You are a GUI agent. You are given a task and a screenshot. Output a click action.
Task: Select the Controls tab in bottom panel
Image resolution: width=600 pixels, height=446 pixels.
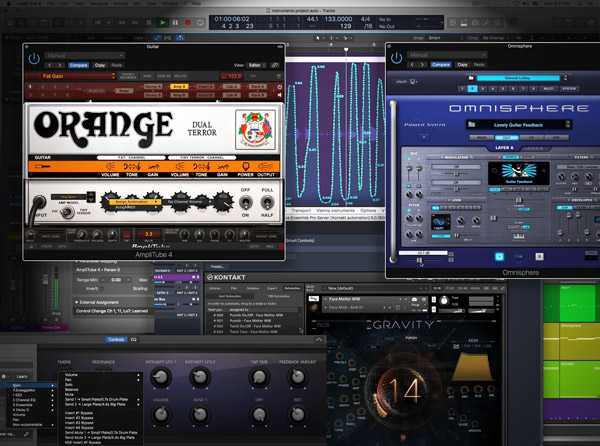(116, 340)
